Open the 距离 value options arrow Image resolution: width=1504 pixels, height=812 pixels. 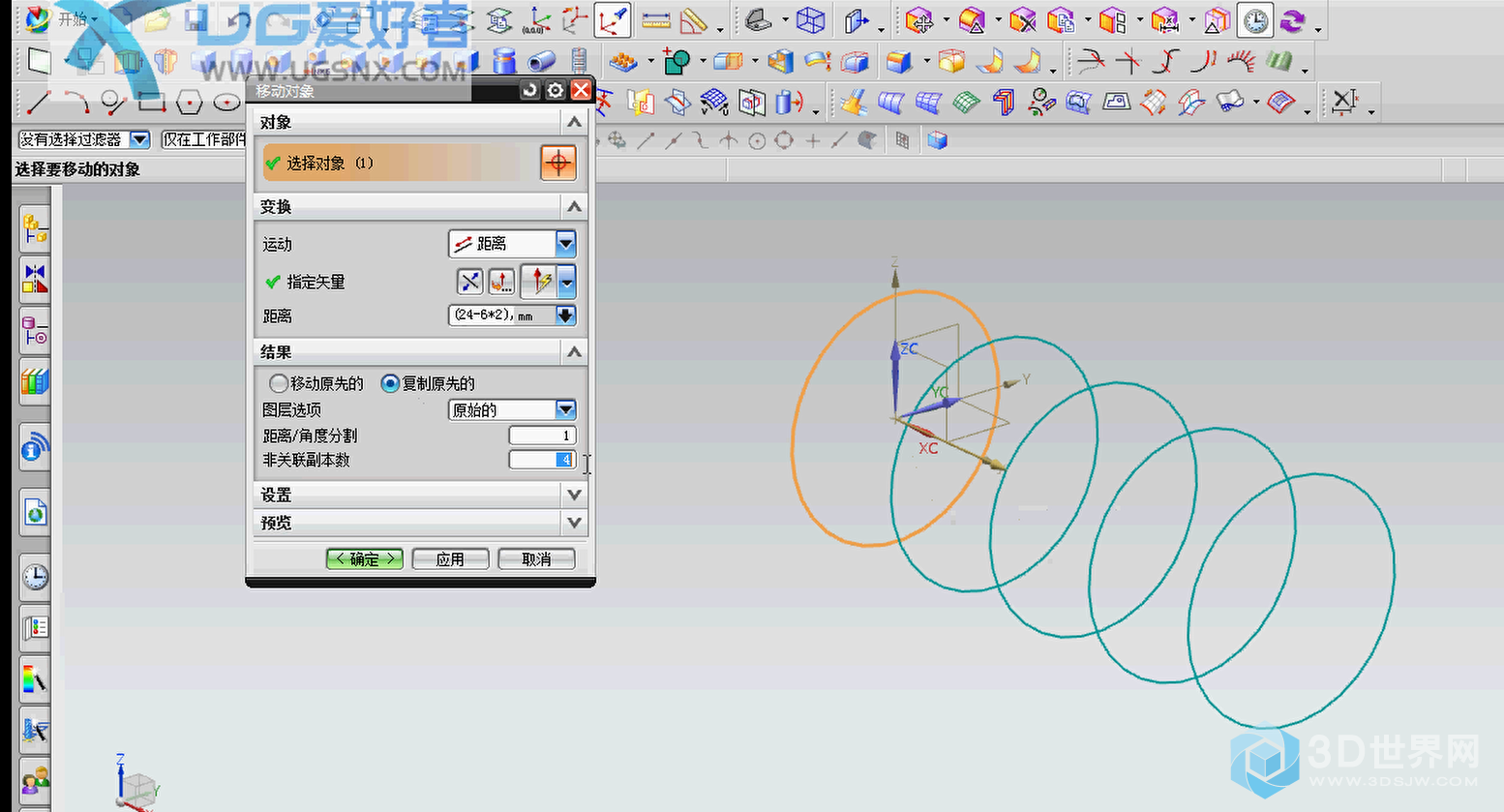pyautogui.click(x=566, y=315)
